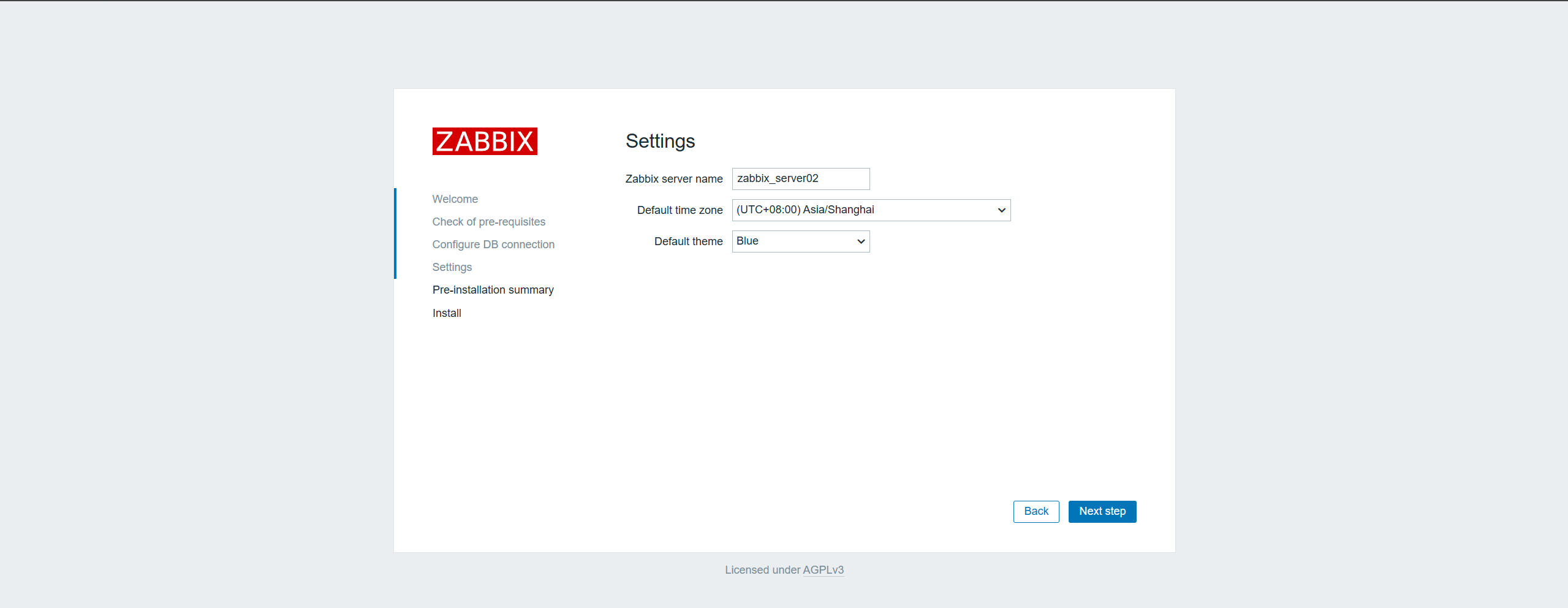
Task: Click the 'Default theme' label
Action: pos(689,241)
